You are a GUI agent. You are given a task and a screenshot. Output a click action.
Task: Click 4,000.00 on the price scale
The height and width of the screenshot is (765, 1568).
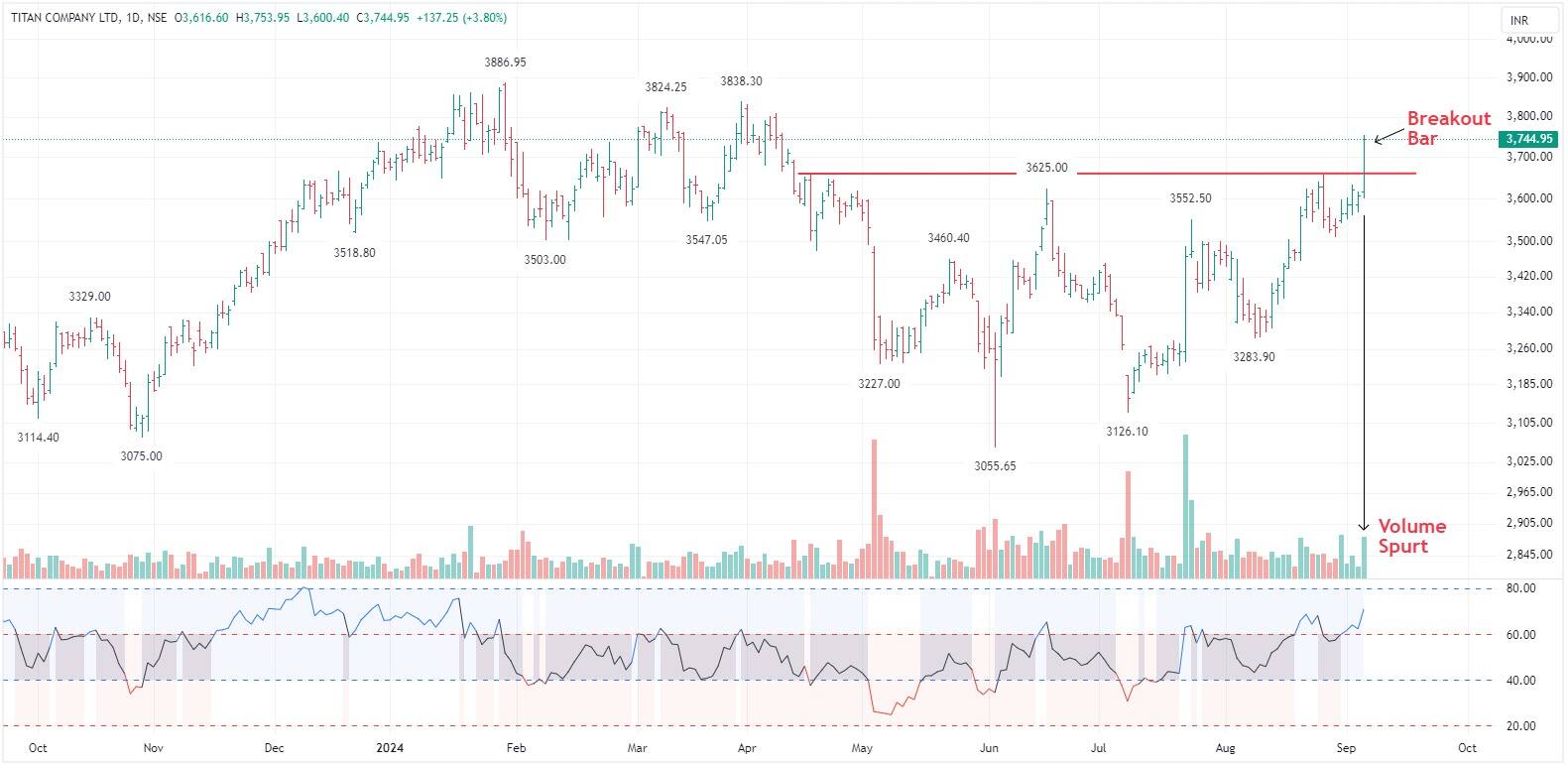1529,39
